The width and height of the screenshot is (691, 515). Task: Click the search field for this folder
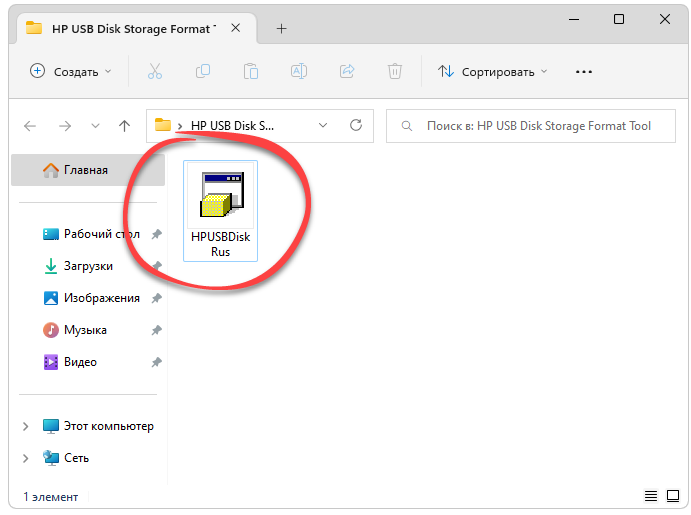pyautogui.click(x=531, y=126)
